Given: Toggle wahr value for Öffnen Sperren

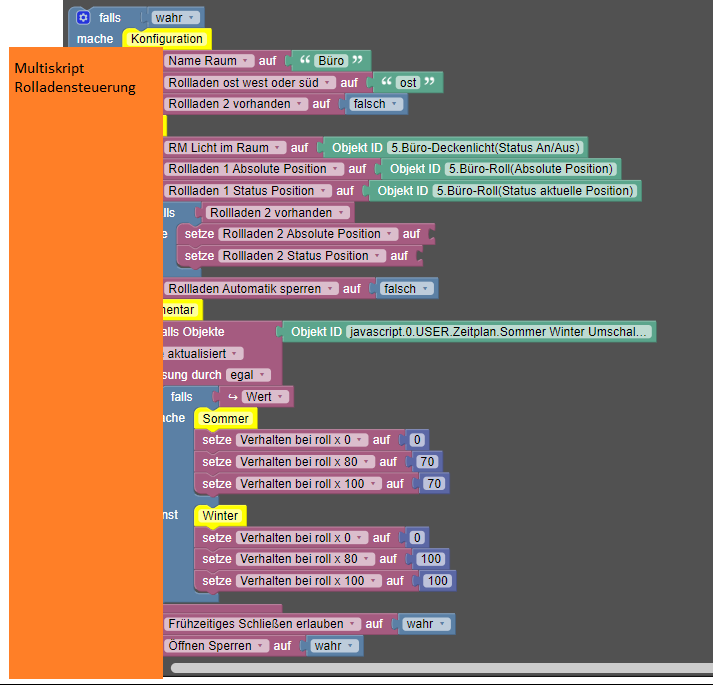Looking at the screenshot, I should coord(334,645).
